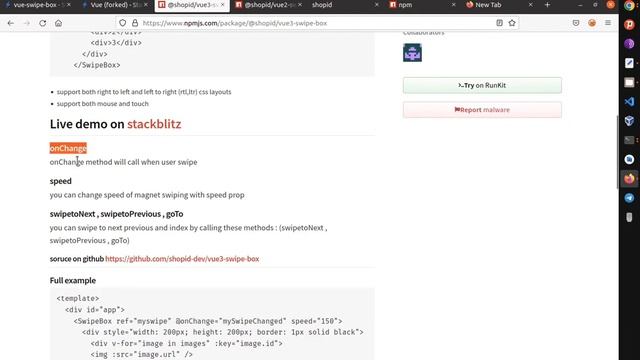Open the USB drive dock icon
Viewport: 640px width, 360px height.
[629, 217]
